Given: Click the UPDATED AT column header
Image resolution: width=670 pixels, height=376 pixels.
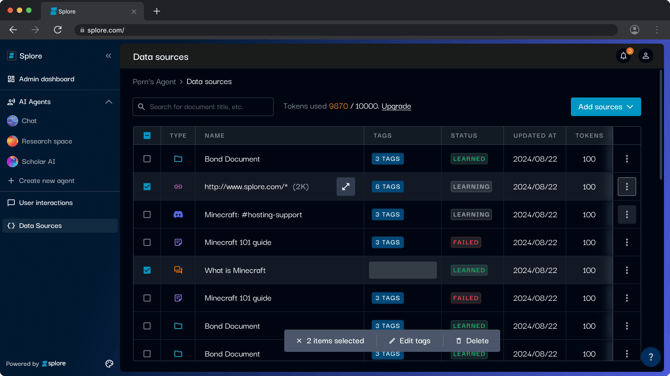Looking at the screenshot, I should point(535,135).
